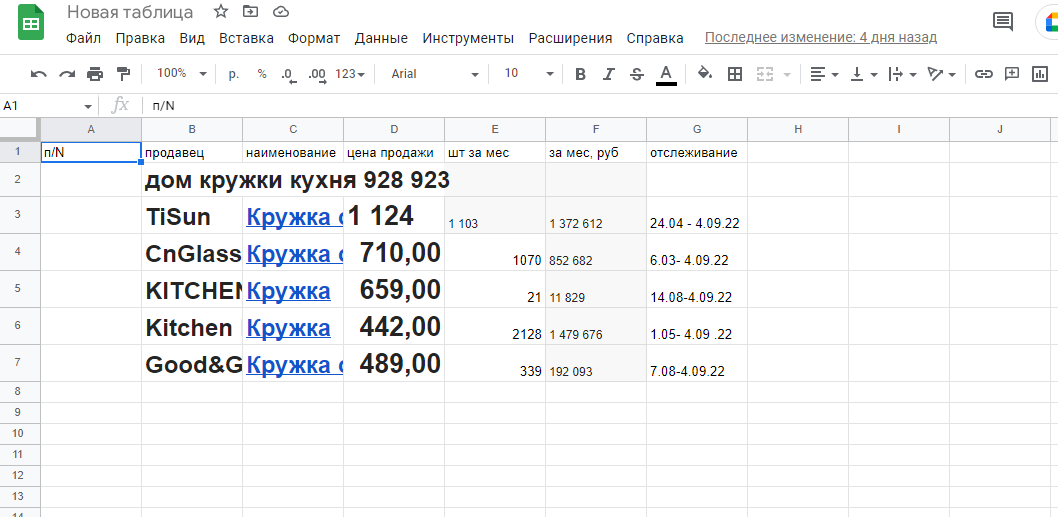Open the Кружка link in 442,00 row
Viewport: 1058px width, 517px height.
click(x=288, y=328)
